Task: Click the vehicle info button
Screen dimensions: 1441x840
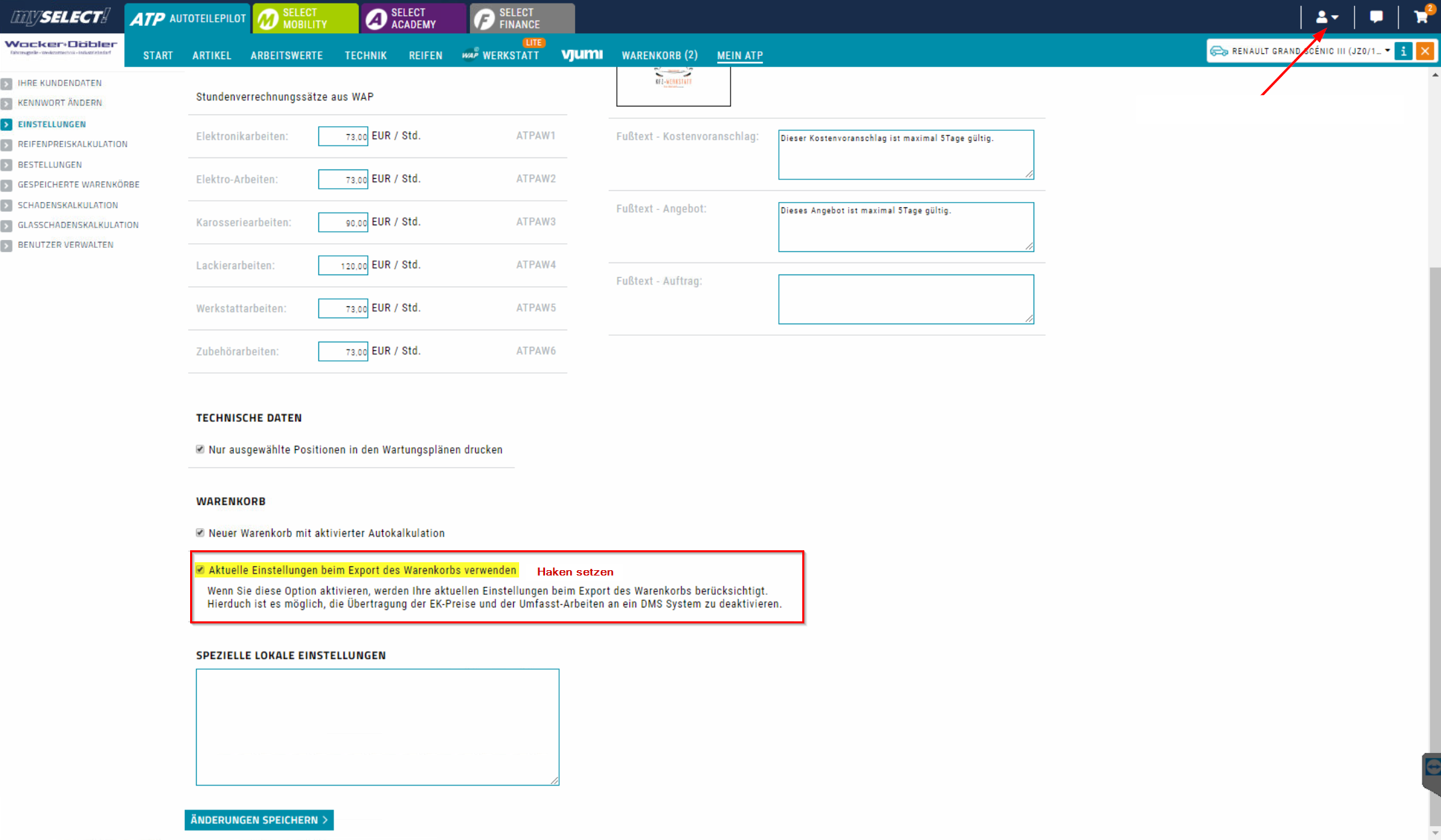Action: click(1403, 51)
